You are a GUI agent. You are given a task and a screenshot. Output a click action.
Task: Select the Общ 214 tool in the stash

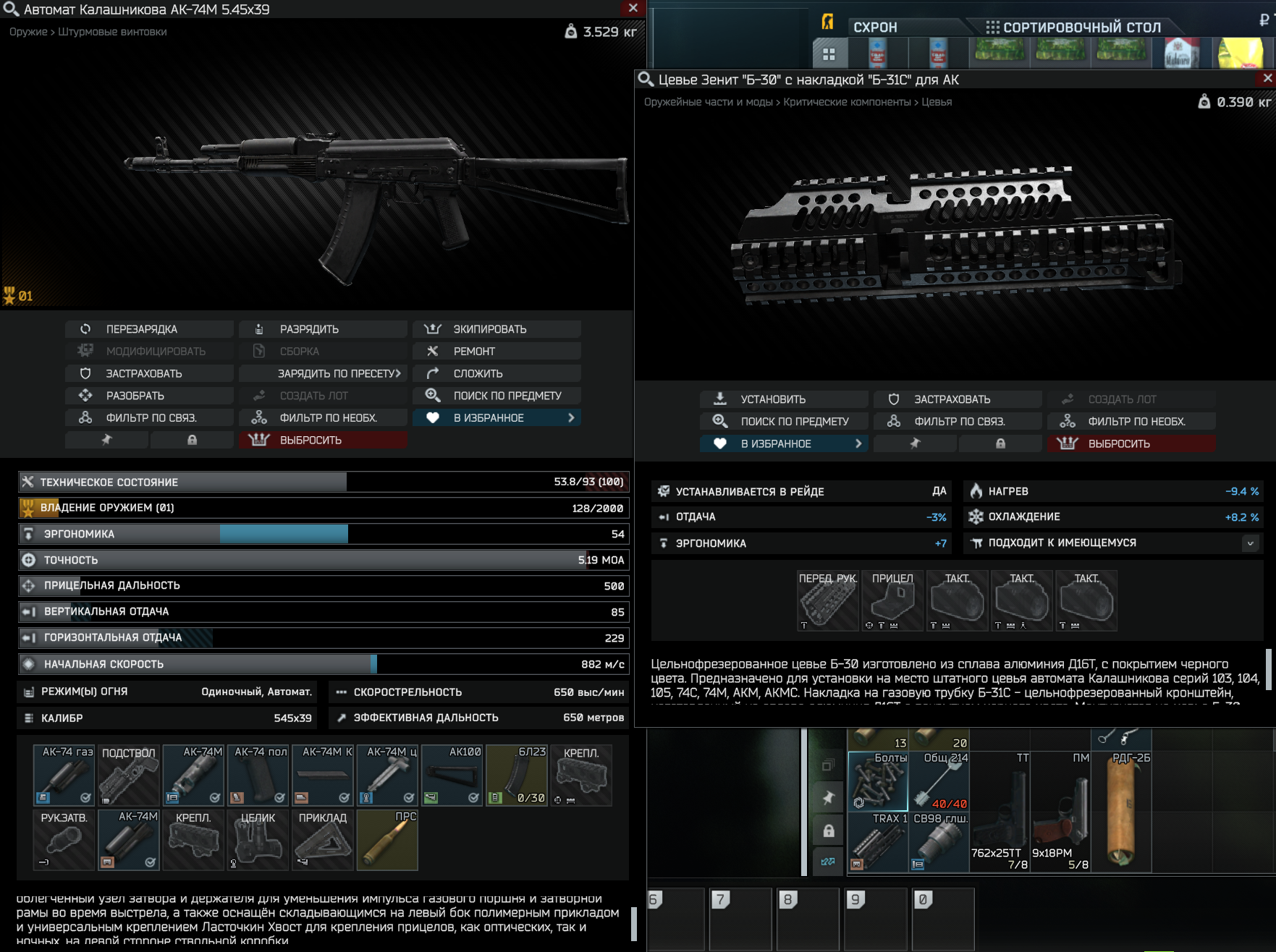tap(939, 781)
